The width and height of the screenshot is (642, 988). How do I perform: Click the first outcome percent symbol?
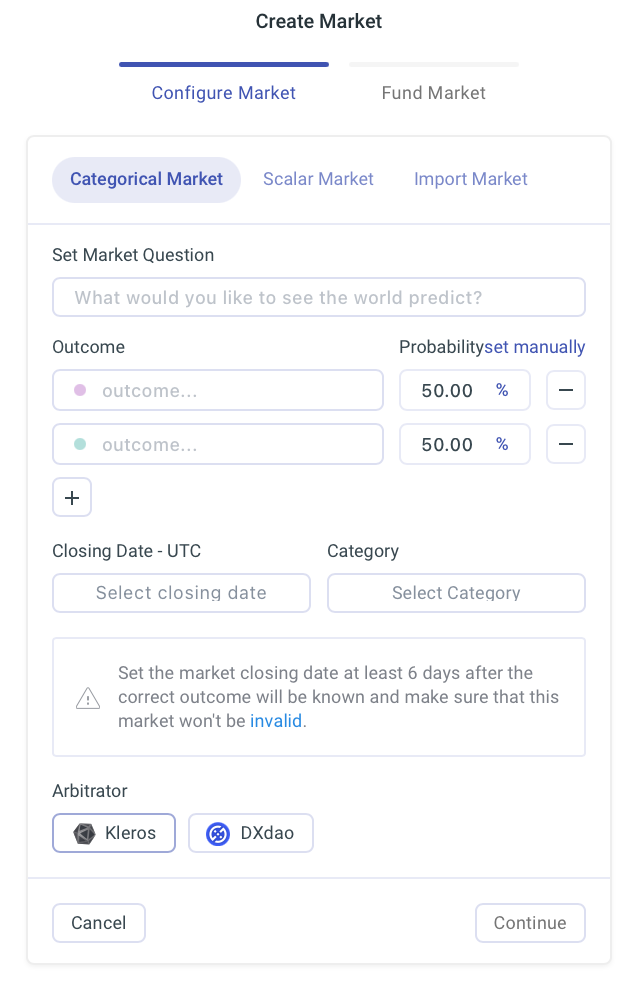(502, 390)
